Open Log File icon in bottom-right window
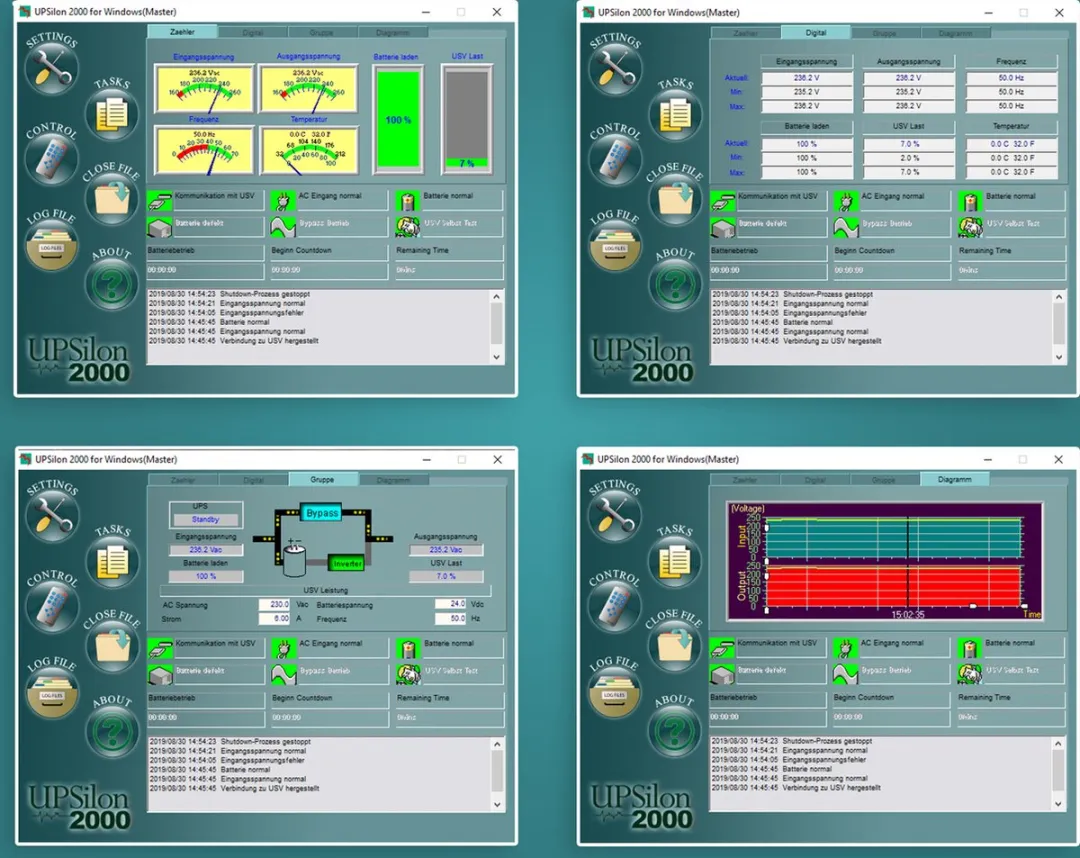 point(614,693)
